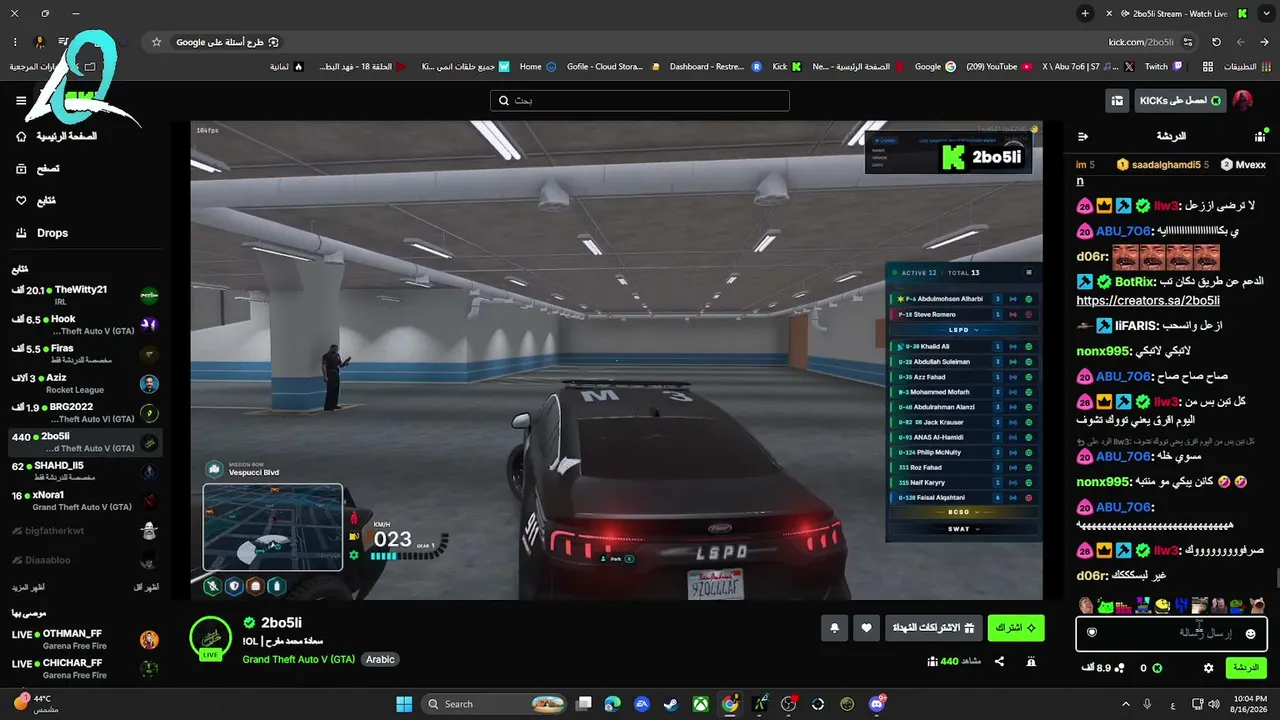Open the Google bookmark
The width and height of the screenshot is (1280, 720).
[x=935, y=67]
